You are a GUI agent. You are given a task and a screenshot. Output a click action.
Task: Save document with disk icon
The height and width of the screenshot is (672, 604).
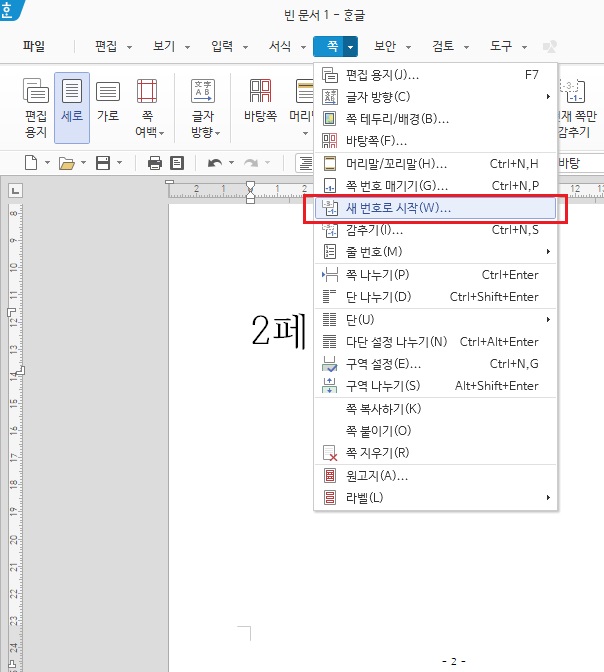tap(103, 163)
